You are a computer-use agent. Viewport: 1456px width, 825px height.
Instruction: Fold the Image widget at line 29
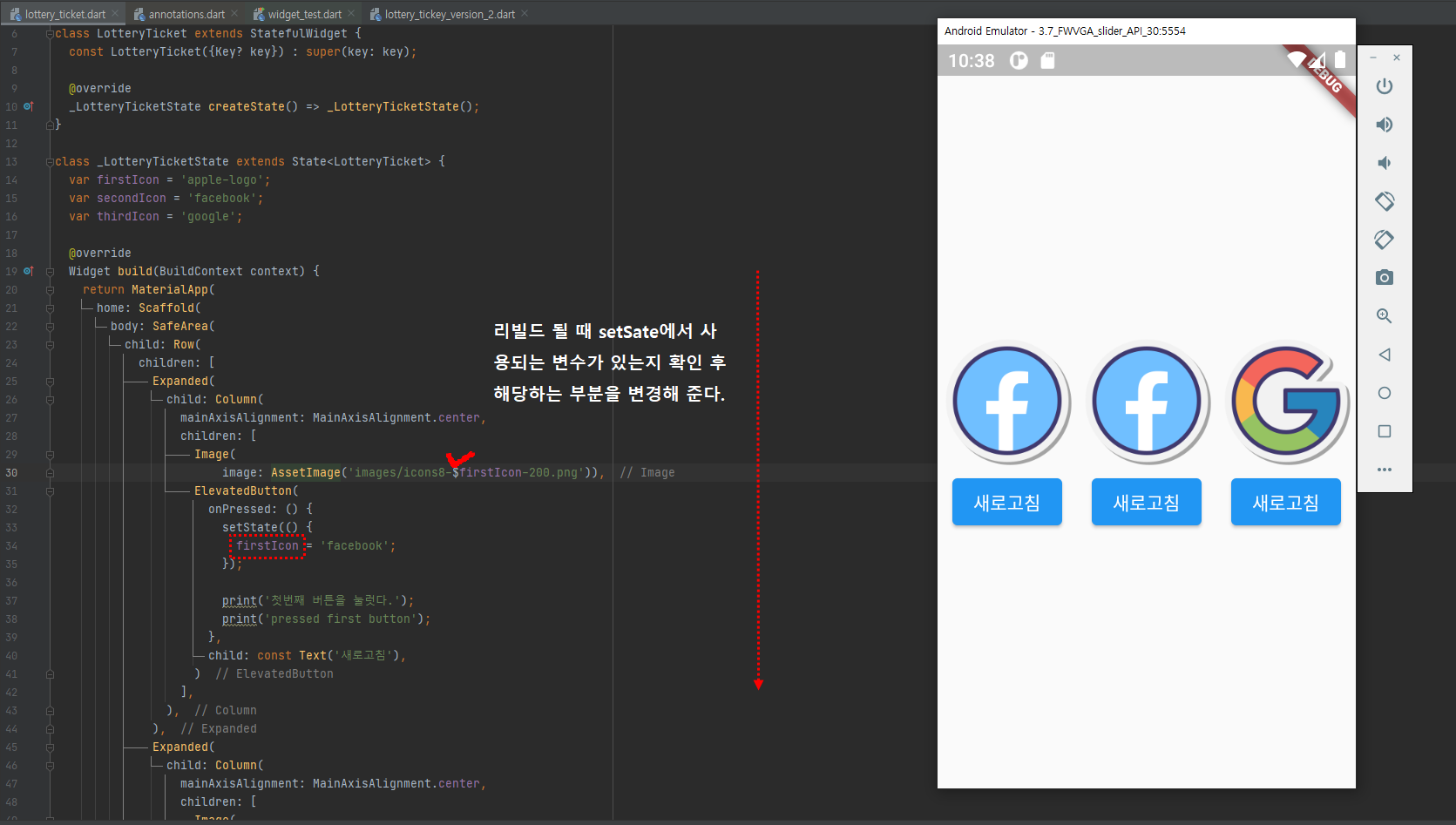pos(50,454)
